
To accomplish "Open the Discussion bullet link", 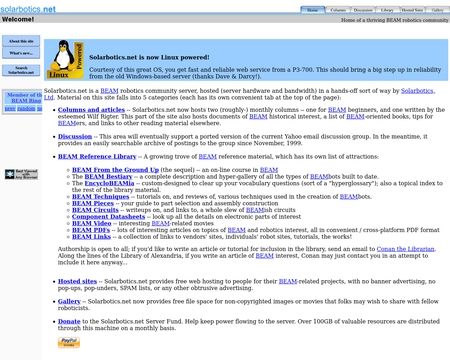I will (75, 136).
